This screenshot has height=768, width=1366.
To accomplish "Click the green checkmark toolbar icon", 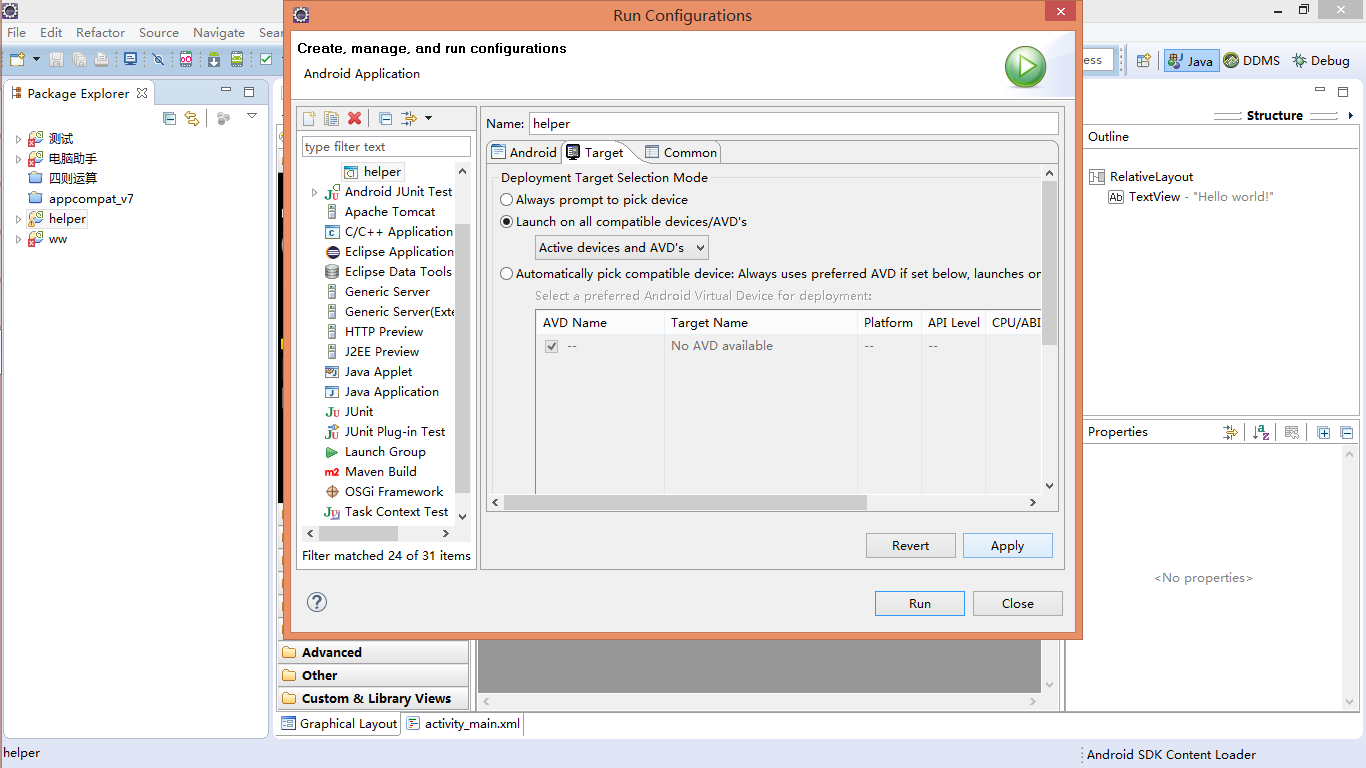I will pos(266,60).
